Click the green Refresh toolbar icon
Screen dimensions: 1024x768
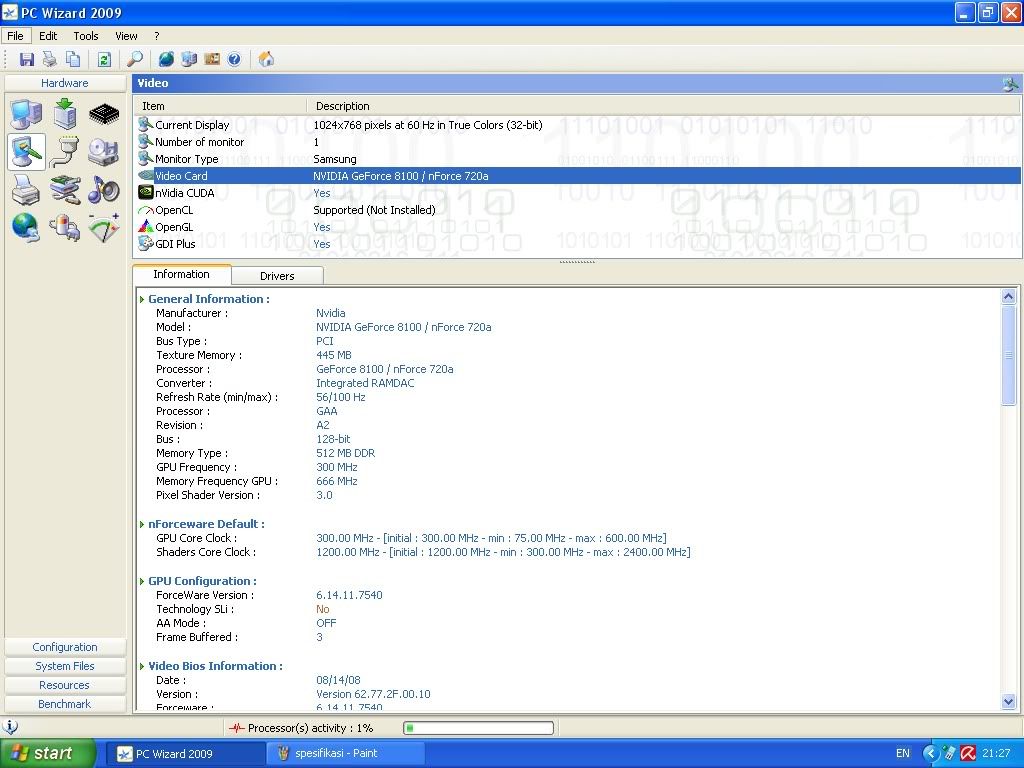[104, 59]
